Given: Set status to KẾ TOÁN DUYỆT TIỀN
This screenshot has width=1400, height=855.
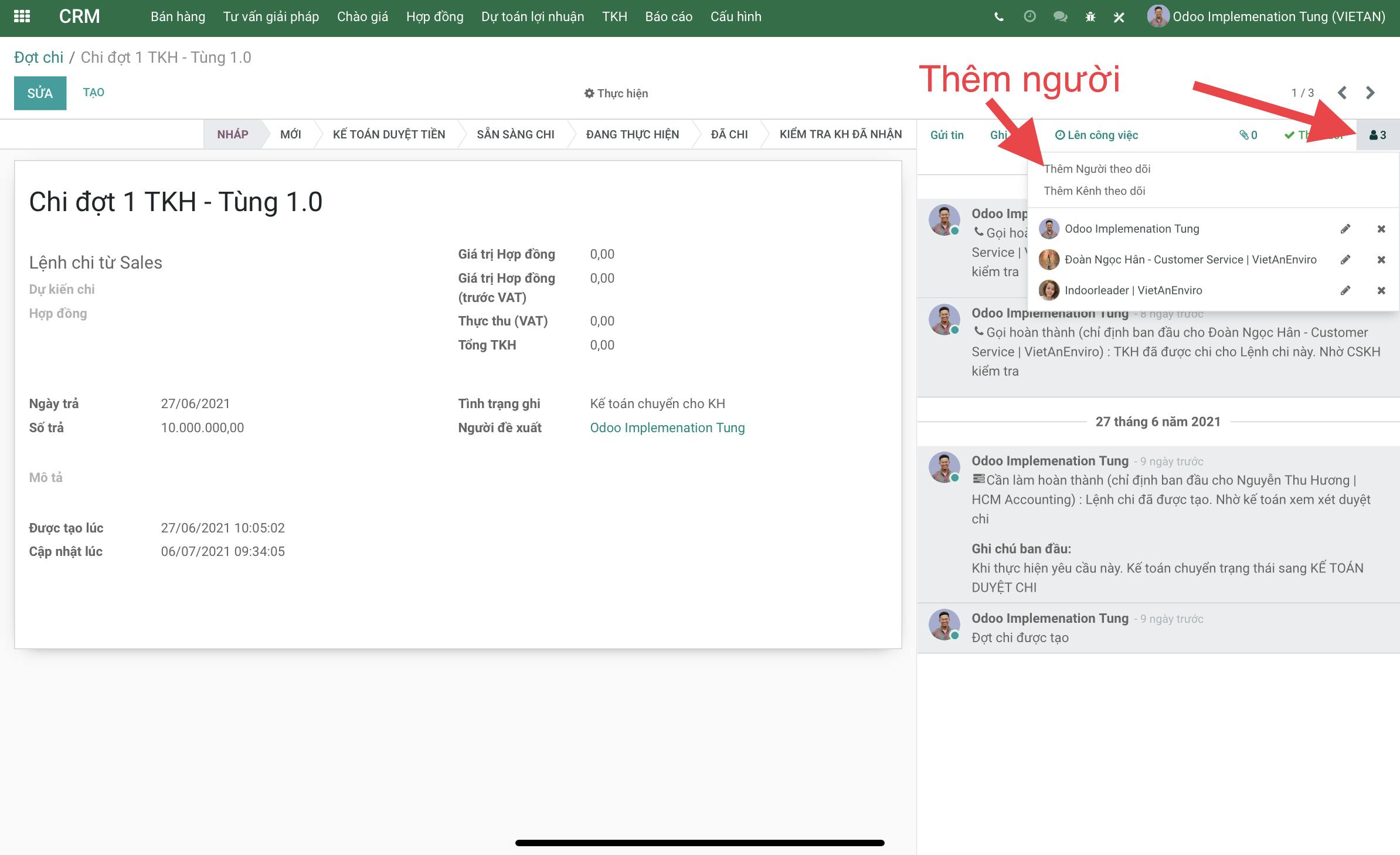Looking at the screenshot, I should tap(389, 134).
